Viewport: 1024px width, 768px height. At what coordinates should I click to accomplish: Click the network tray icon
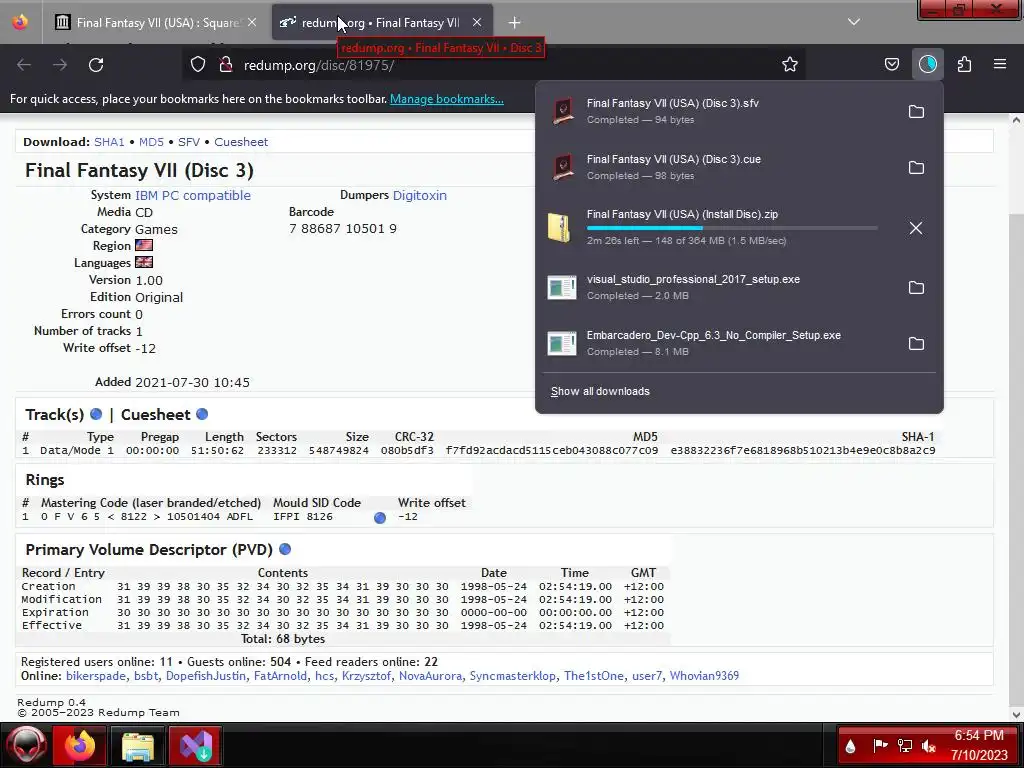click(904, 746)
